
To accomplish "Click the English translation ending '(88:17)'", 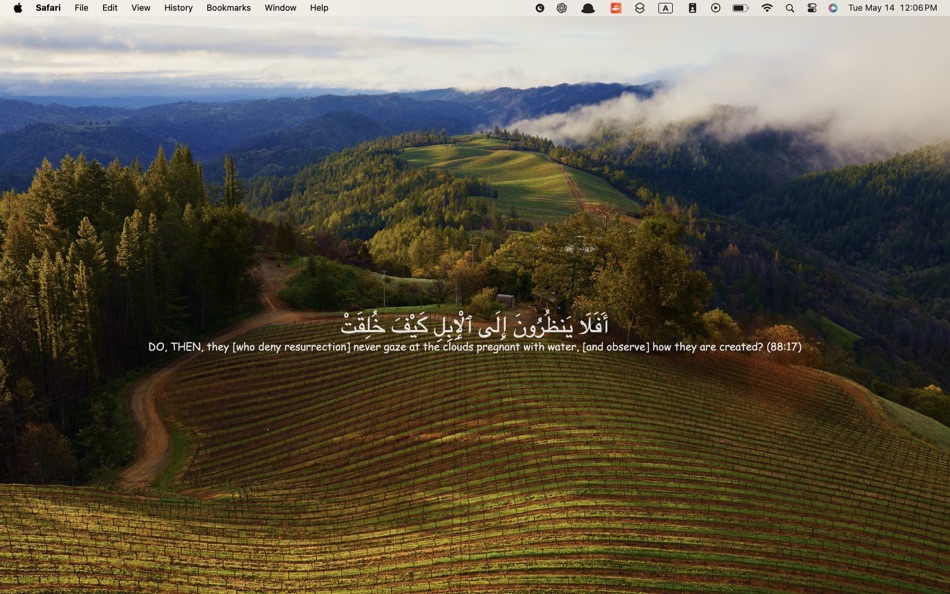I will click(475, 347).
